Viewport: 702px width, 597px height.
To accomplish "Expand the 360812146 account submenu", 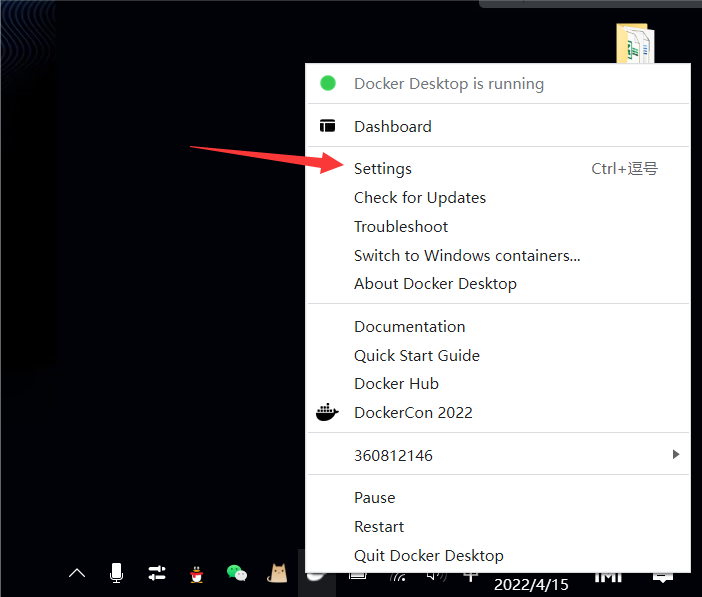I will coord(498,455).
